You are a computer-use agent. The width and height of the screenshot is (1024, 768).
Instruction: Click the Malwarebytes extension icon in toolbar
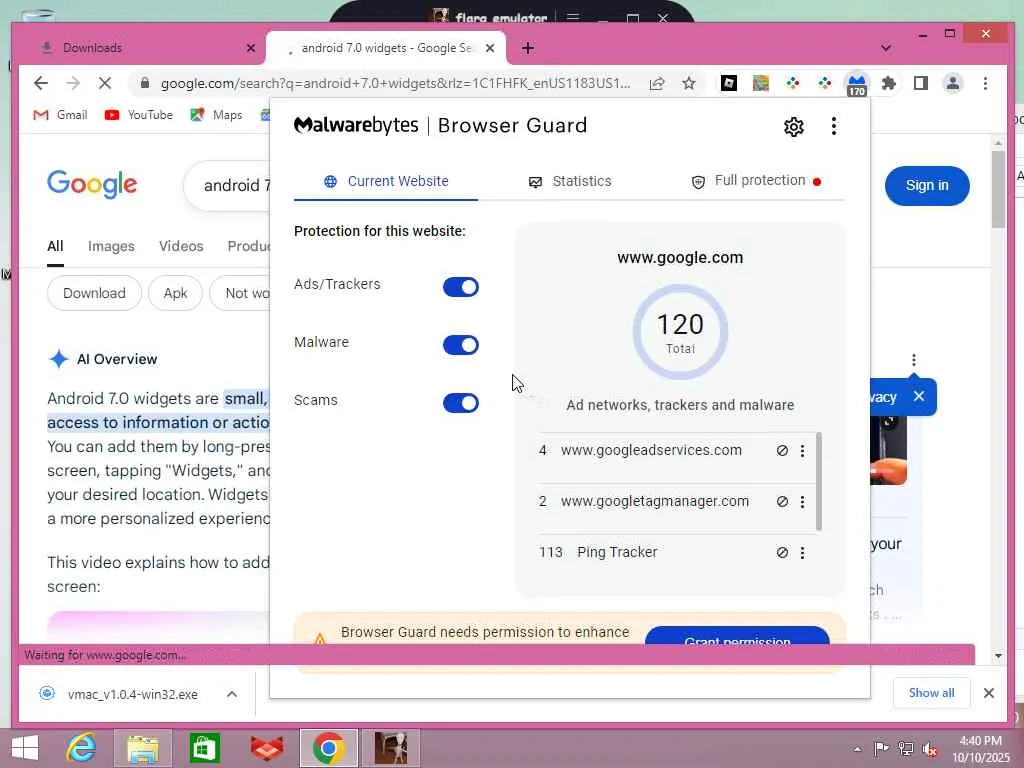coord(856,84)
